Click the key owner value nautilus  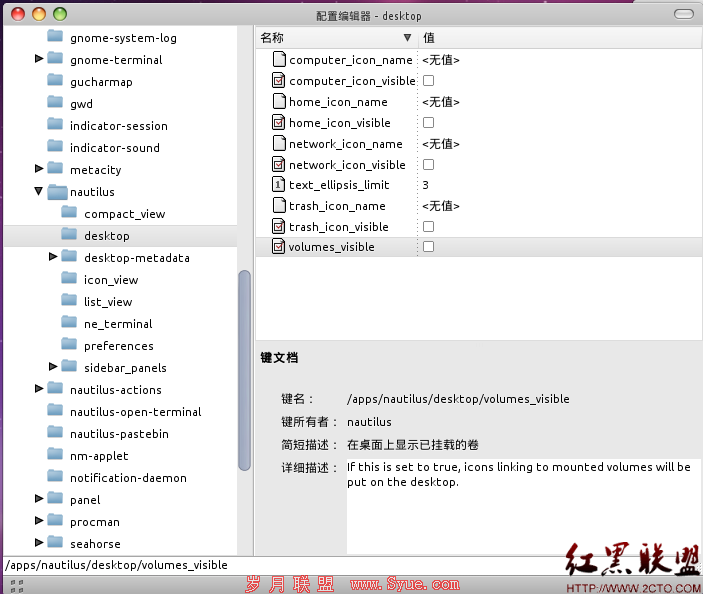(369, 422)
